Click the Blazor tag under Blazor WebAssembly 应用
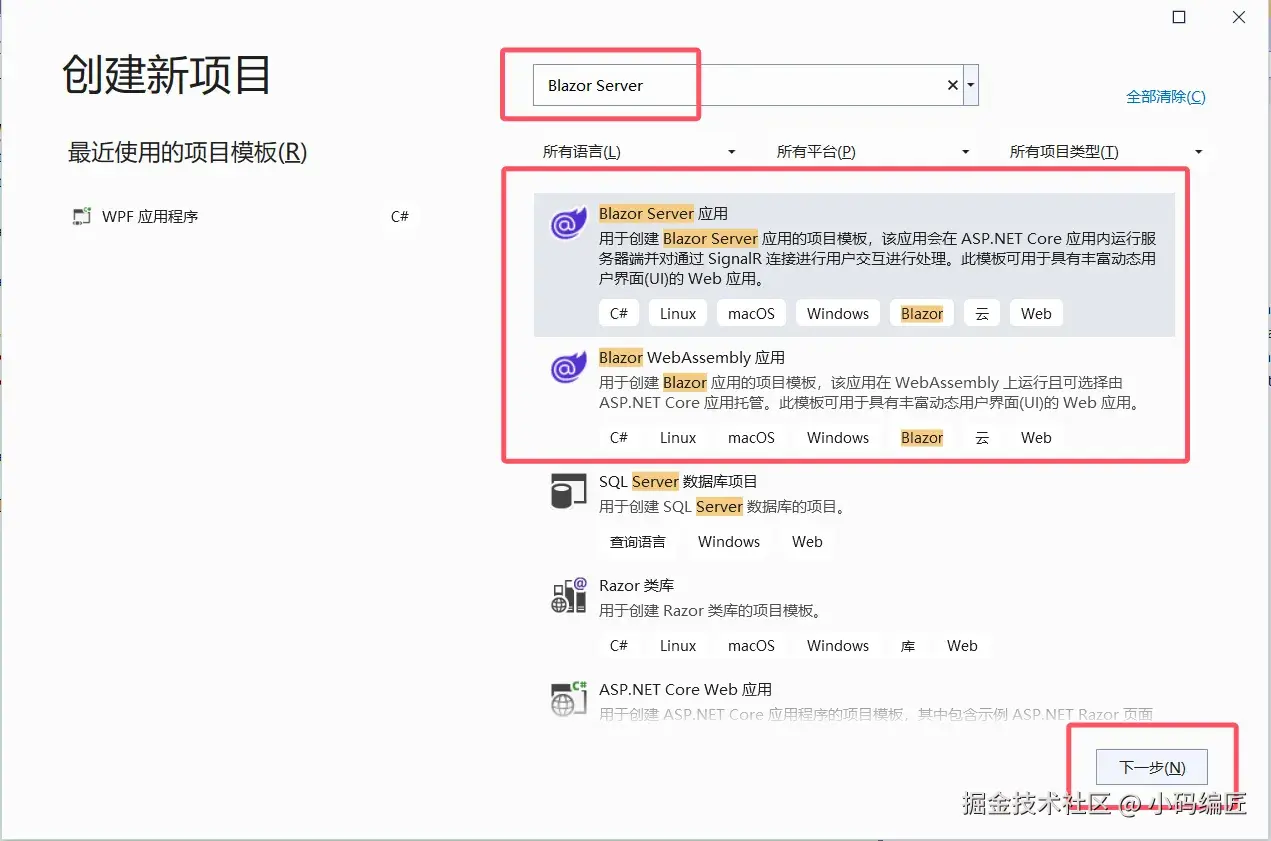This screenshot has height=841, width=1271. (922, 437)
